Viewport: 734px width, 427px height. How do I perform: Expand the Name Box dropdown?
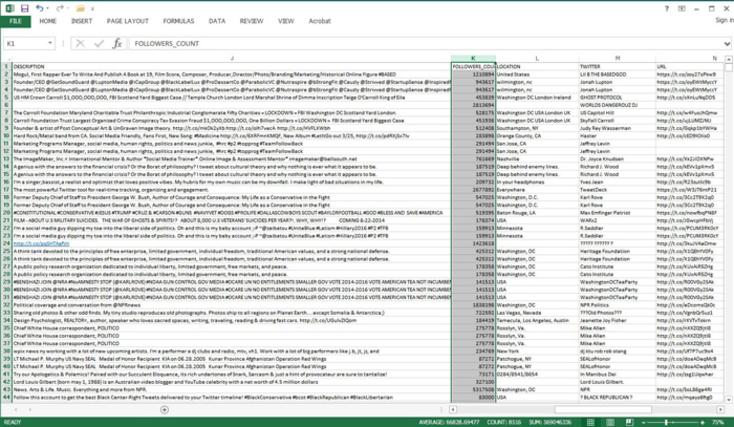click(x=50, y=44)
